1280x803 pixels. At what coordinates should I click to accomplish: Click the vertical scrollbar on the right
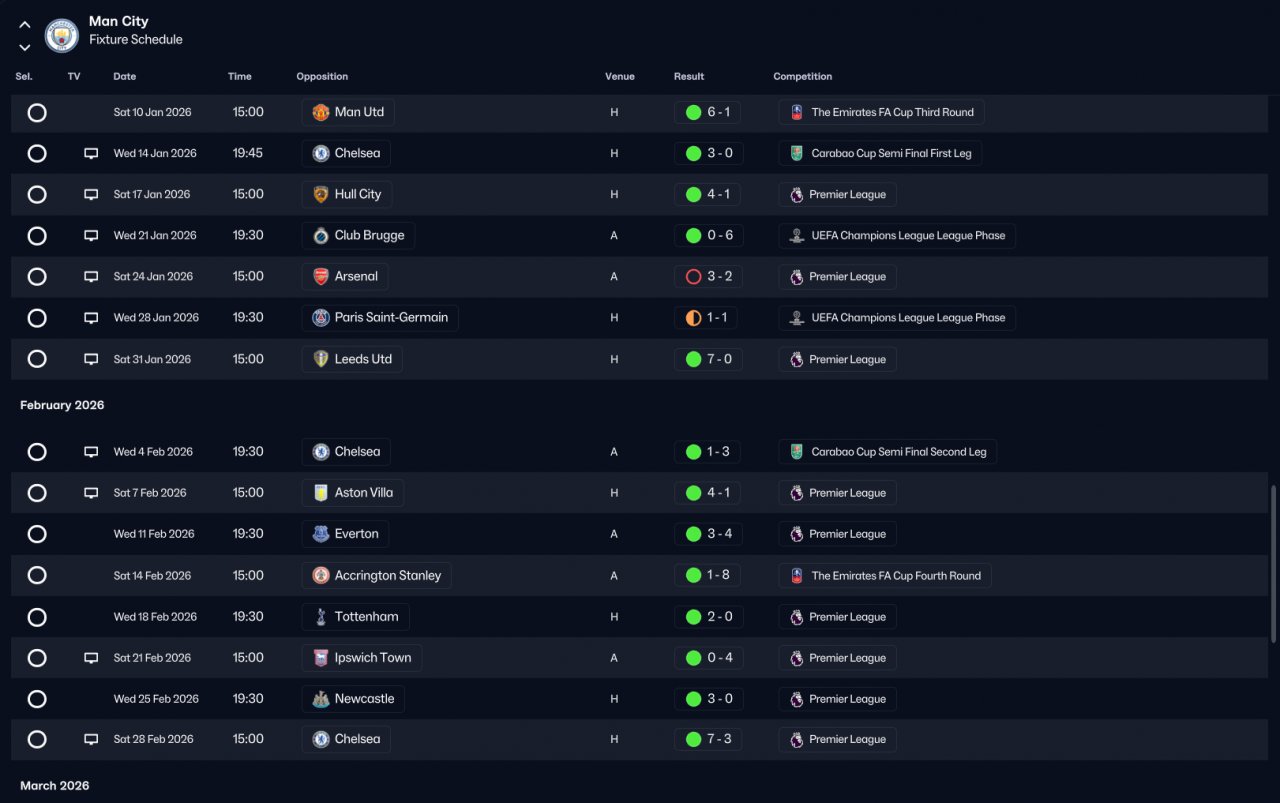pyautogui.click(x=1273, y=565)
